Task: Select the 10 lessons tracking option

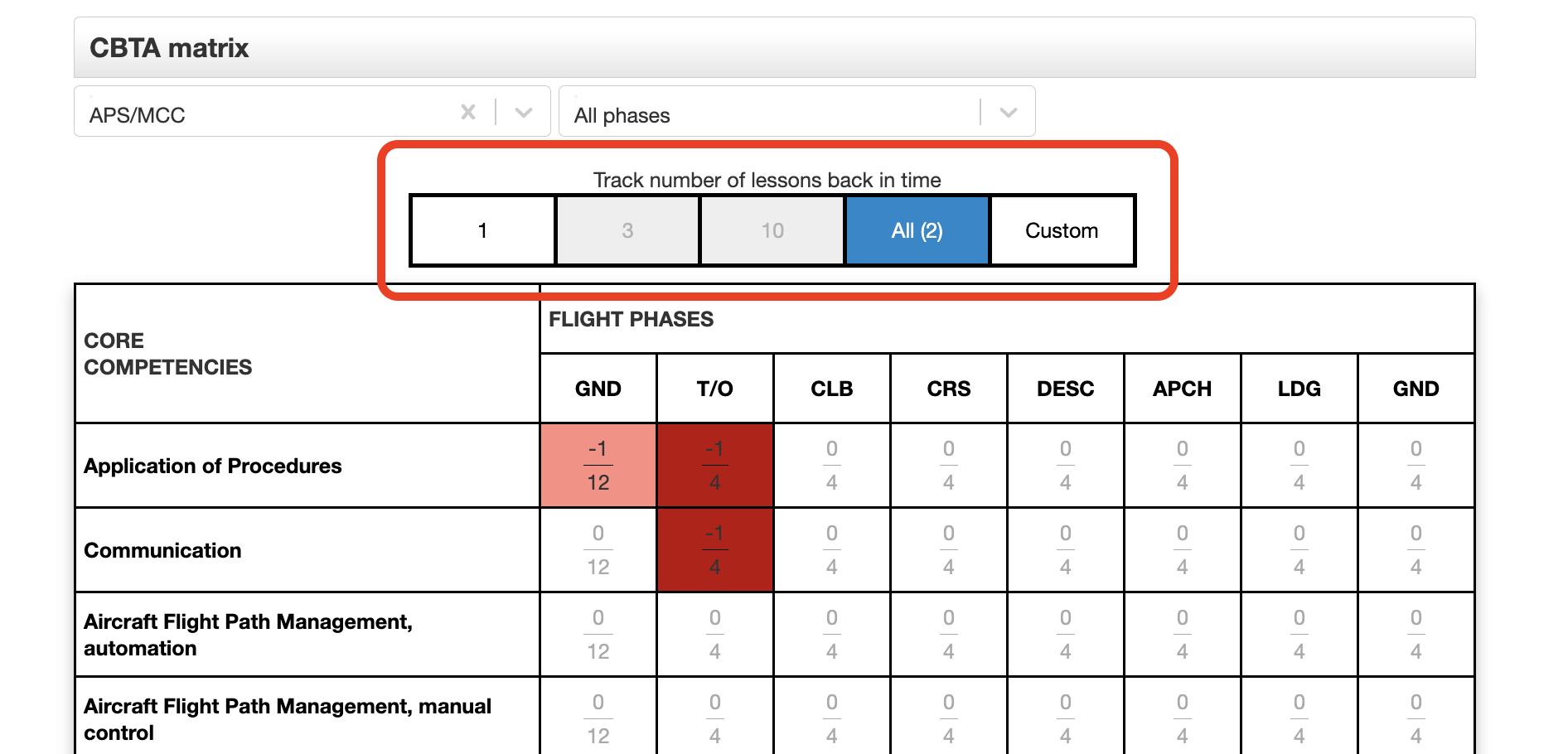Action: point(772,230)
